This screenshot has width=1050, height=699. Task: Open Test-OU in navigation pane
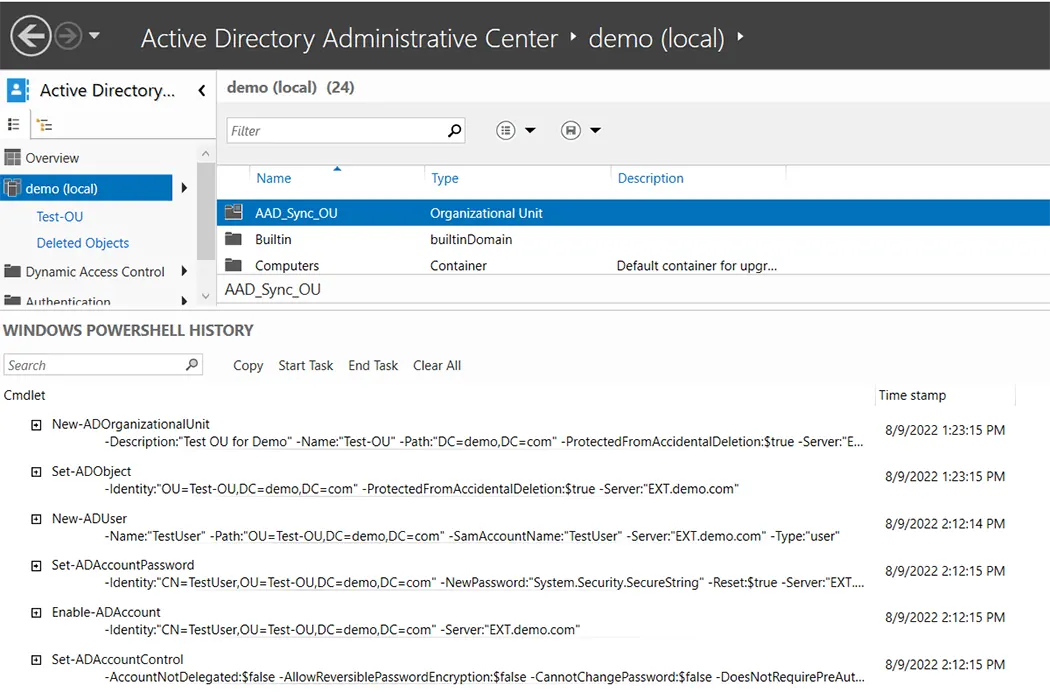coord(60,216)
